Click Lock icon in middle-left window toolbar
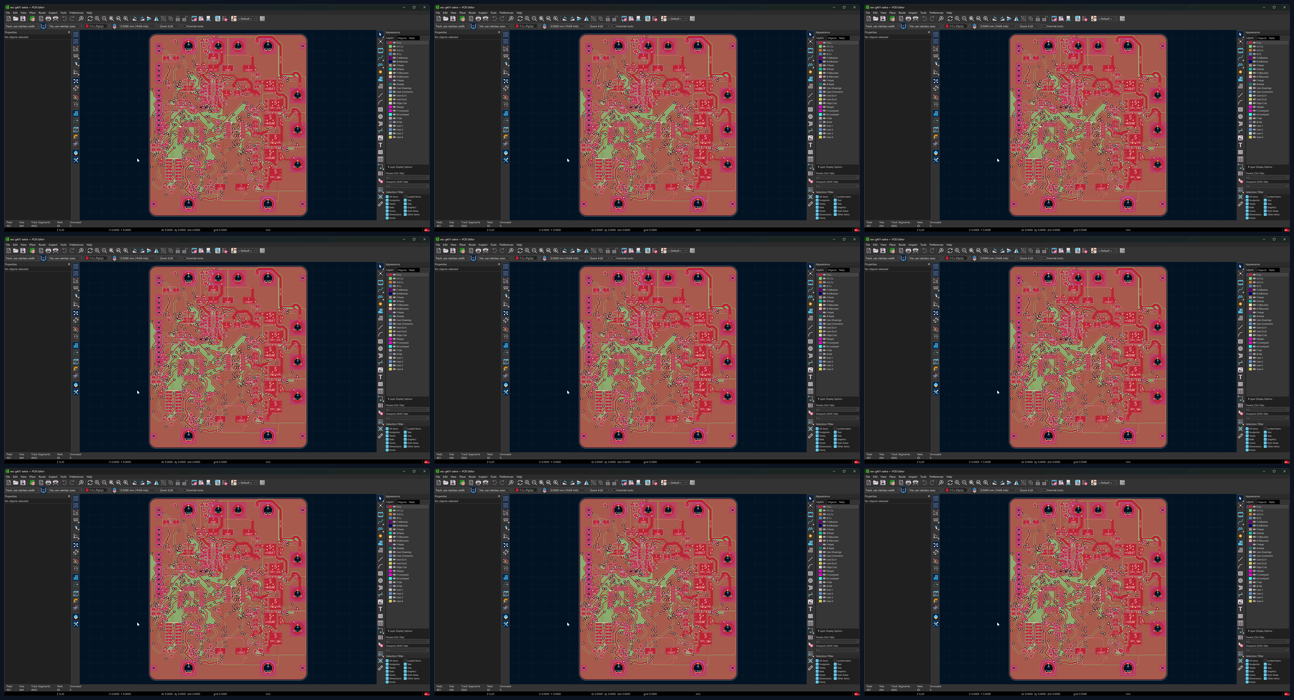Image resolution: width=1294 pixels, height=700 pixels. pyautogui.click(x=177, y=250)
